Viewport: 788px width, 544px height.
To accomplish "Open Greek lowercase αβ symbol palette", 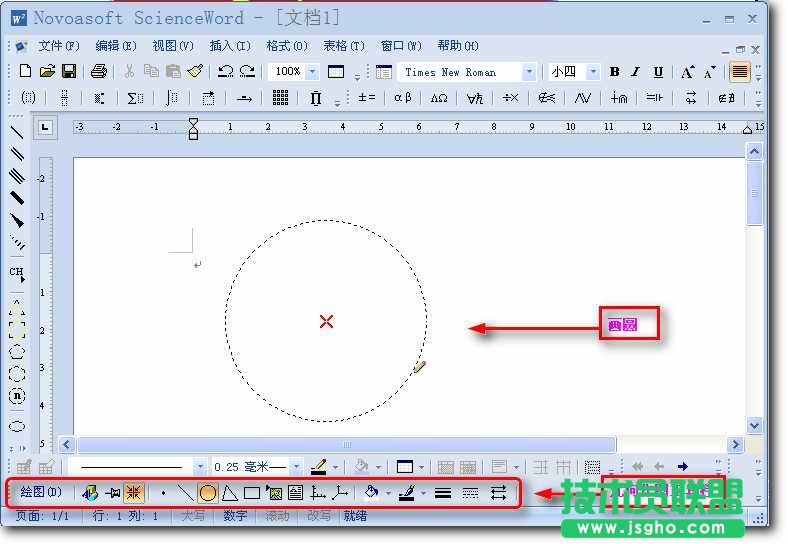I will coord(403,98).
